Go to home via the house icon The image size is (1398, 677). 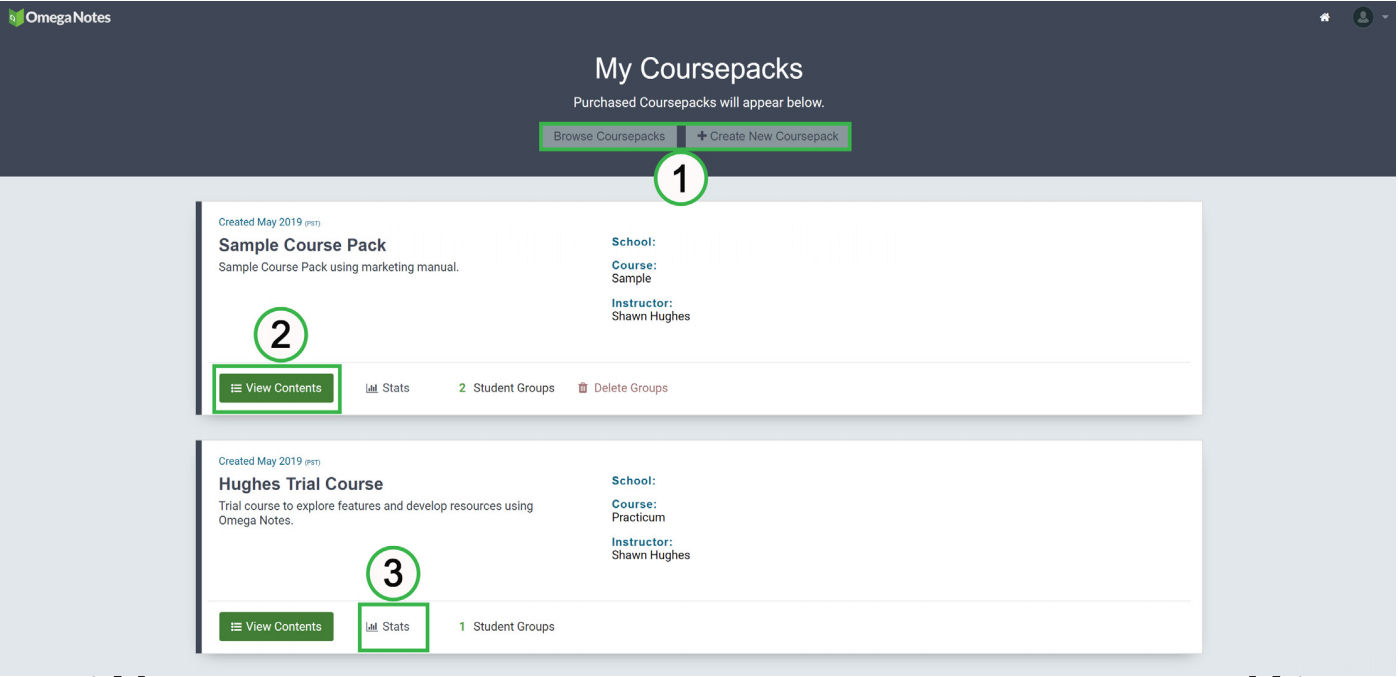[x=1325, y=17]
